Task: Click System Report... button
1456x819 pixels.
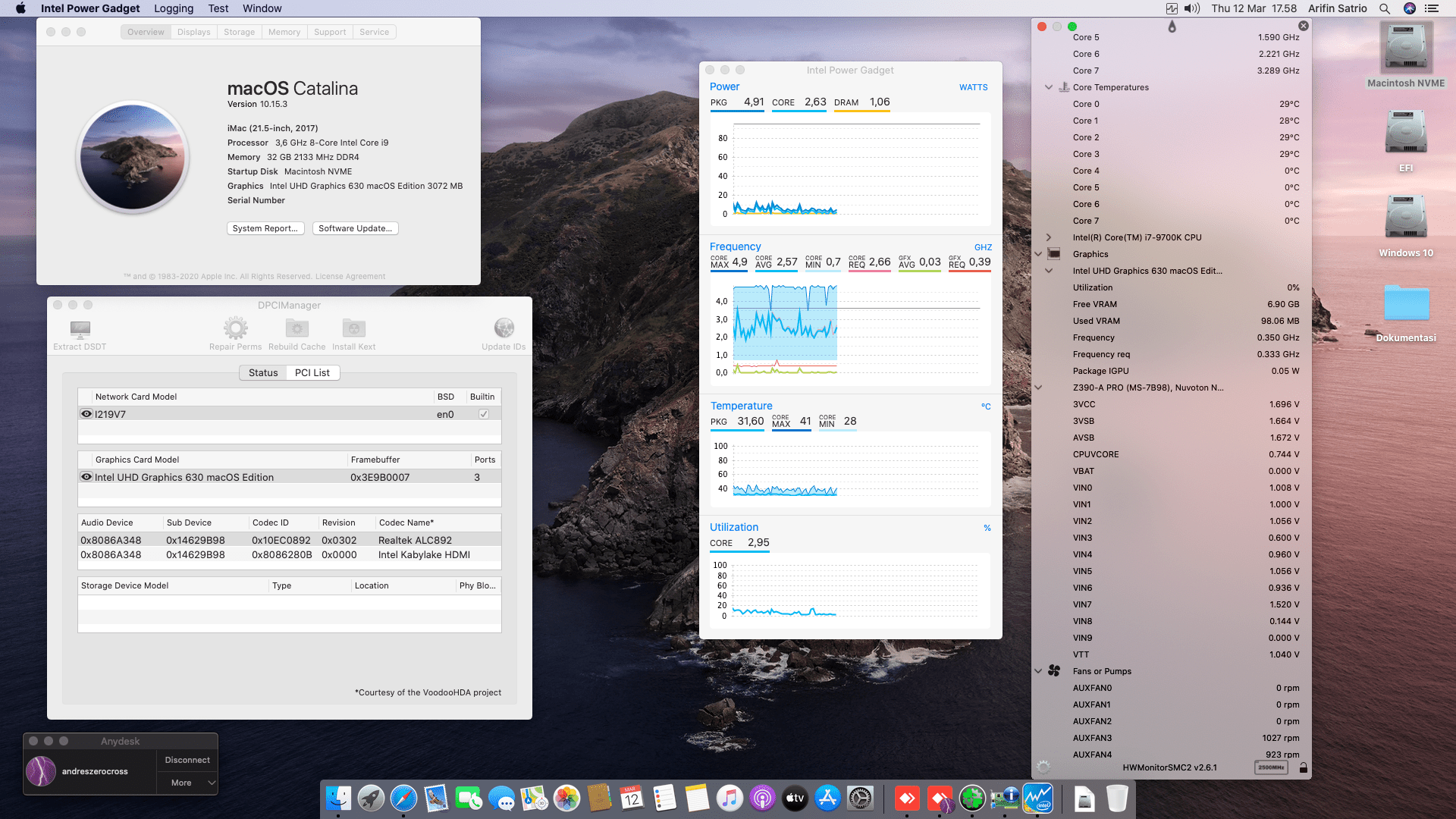Action: point(265,228)
